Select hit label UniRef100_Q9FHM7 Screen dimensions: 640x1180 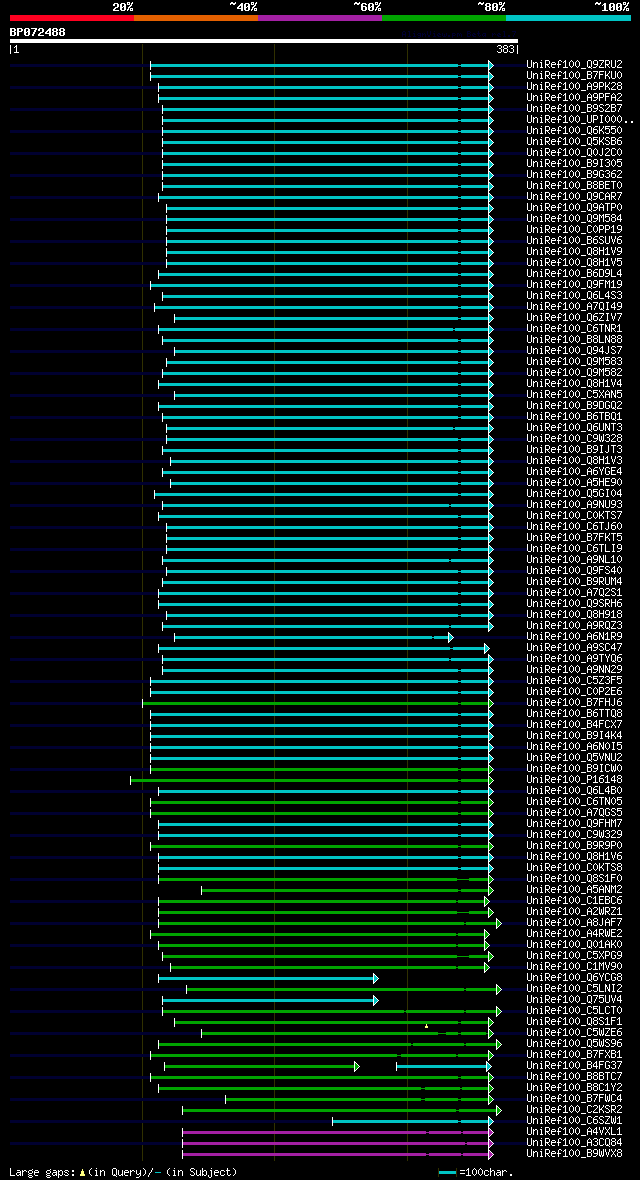tap(574, 823)
